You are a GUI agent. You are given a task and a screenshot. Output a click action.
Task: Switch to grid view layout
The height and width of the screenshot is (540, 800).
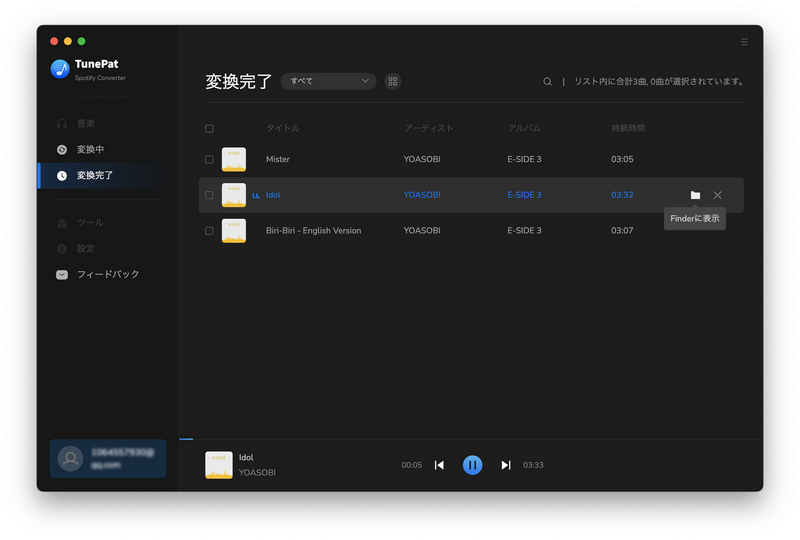[392, 81]
